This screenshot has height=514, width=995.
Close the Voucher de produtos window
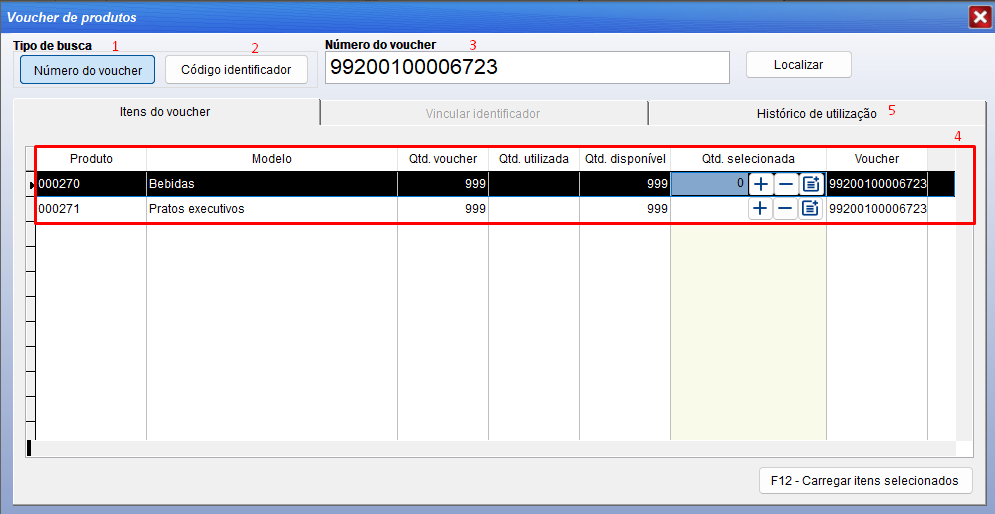click(x=978, y=17)
